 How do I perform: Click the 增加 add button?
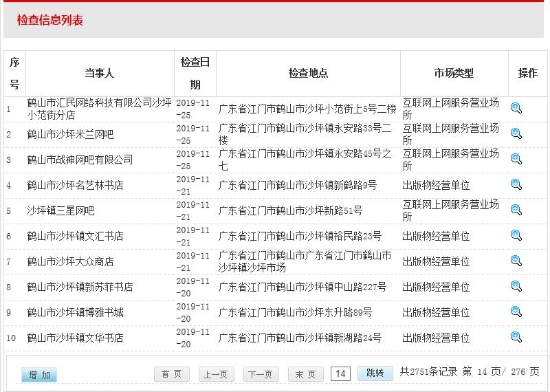coord(39,375)
